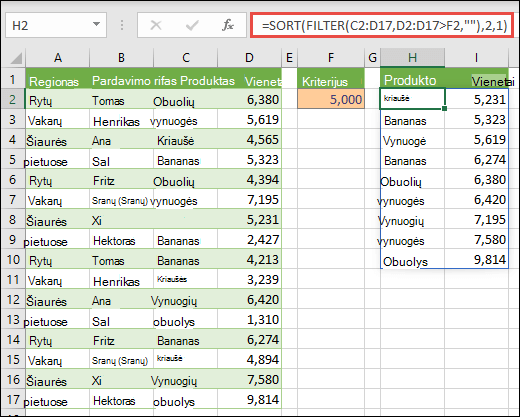The height and width of the screenshot is (417, 520).
Task: Click the Cancel X icon in formula bar
Action: click(156, 25)
